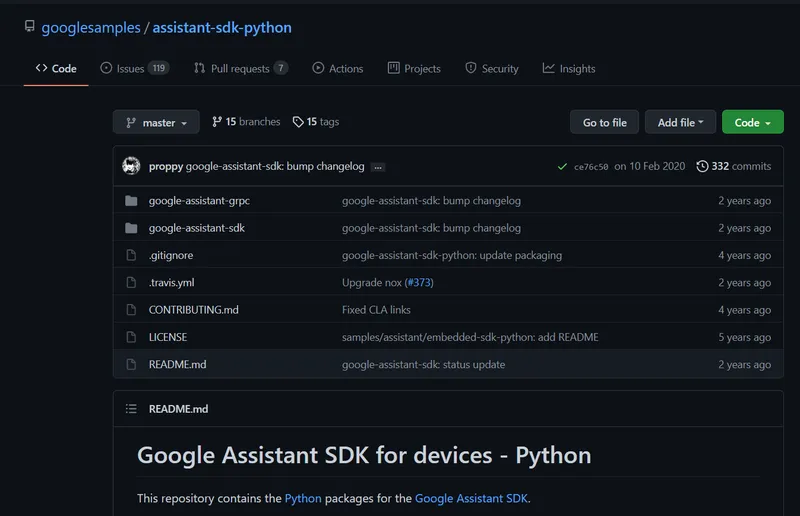Expand the Add file dropdown
The width and height of the screenshot is (800, 516).
pyautogui.click(x=681, y=122)
